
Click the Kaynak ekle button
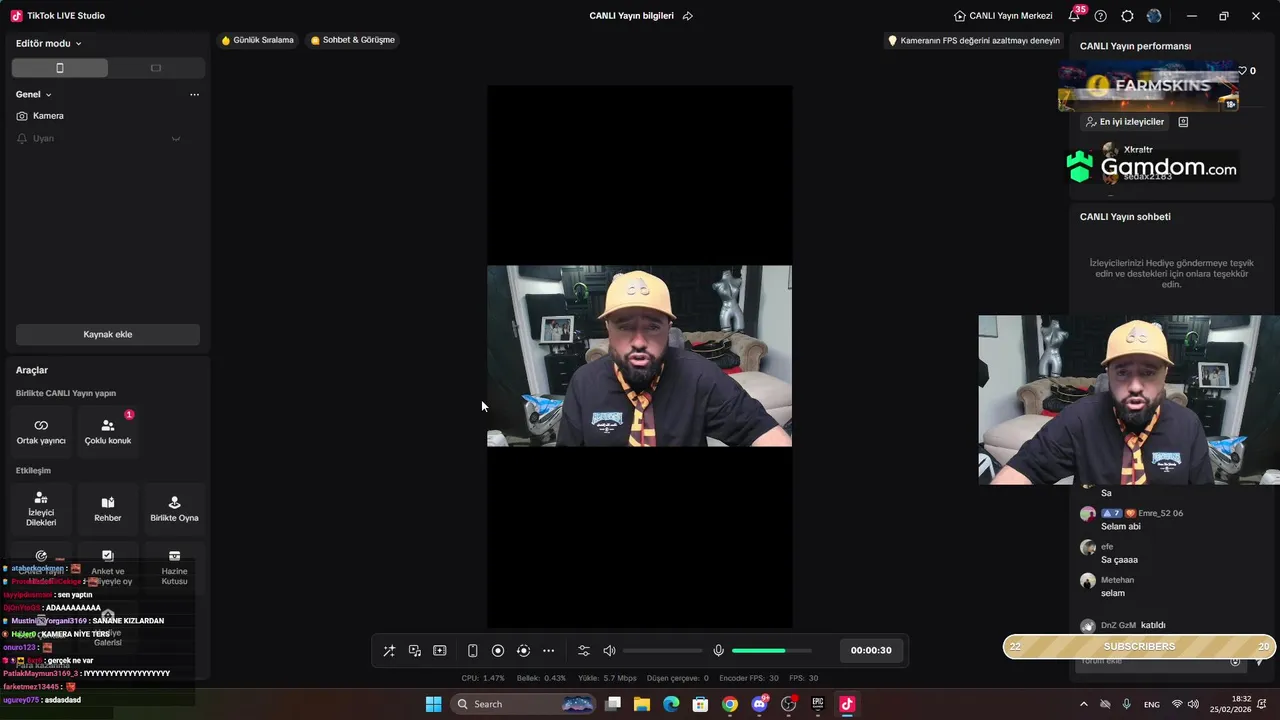(108, 334)
